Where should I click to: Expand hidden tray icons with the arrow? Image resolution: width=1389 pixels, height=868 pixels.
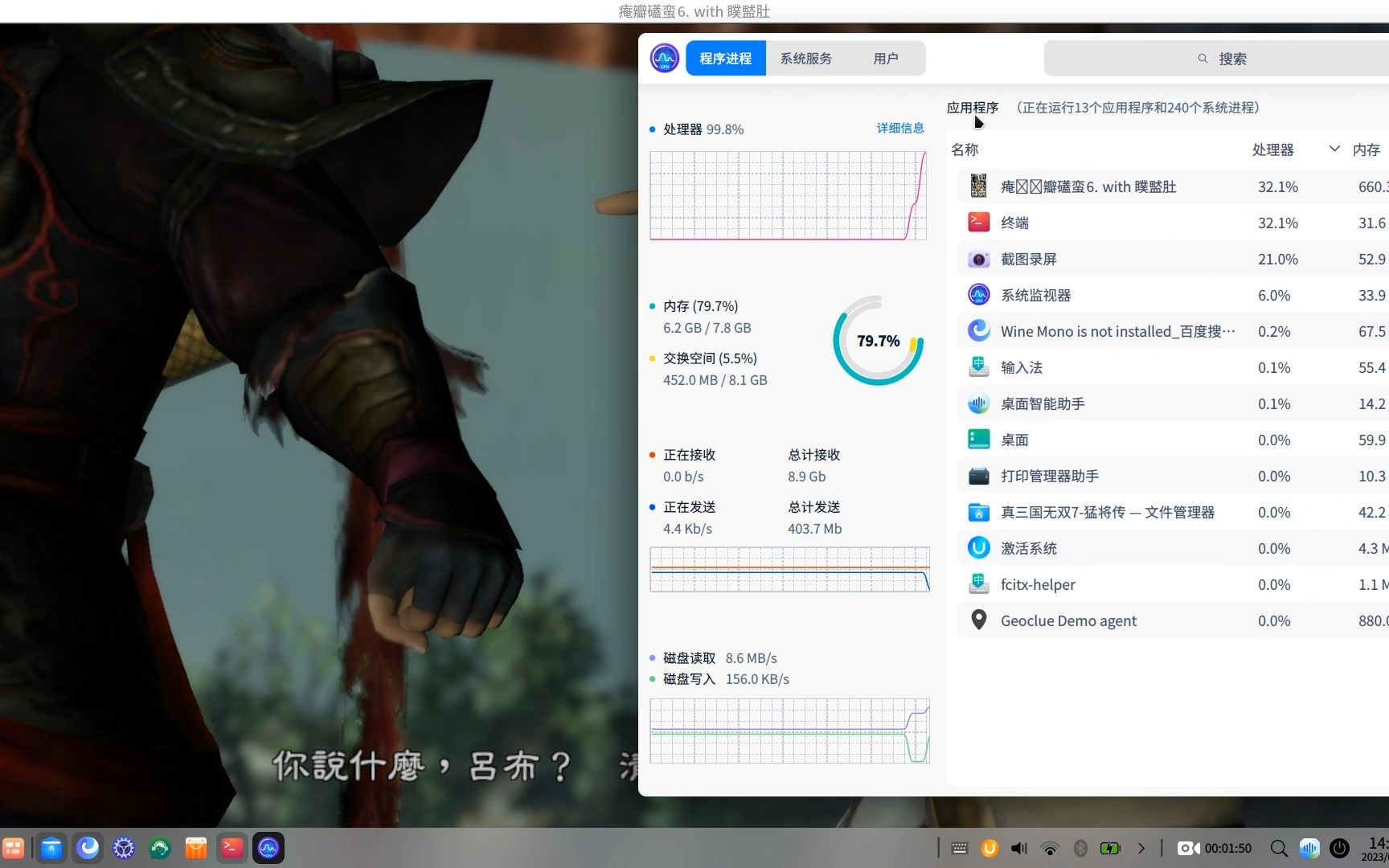[x=1141, y=848]
